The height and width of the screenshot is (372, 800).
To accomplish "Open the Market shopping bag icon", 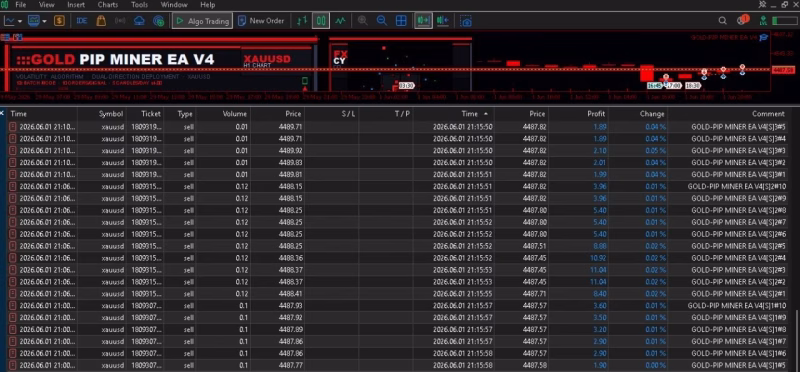I will point(101,21).
